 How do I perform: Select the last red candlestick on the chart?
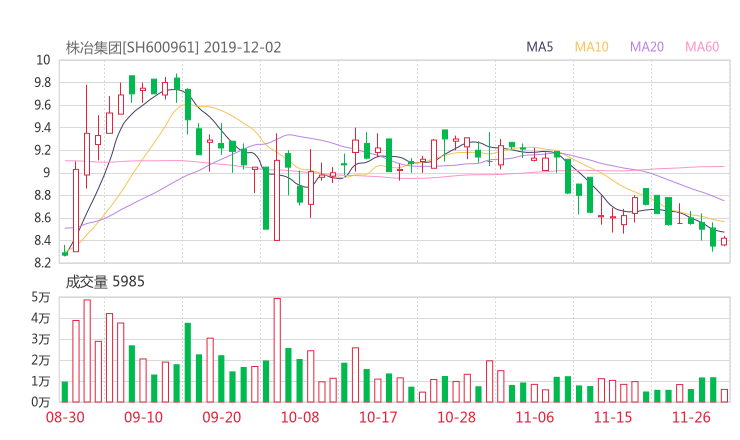[x=724, y=241]
